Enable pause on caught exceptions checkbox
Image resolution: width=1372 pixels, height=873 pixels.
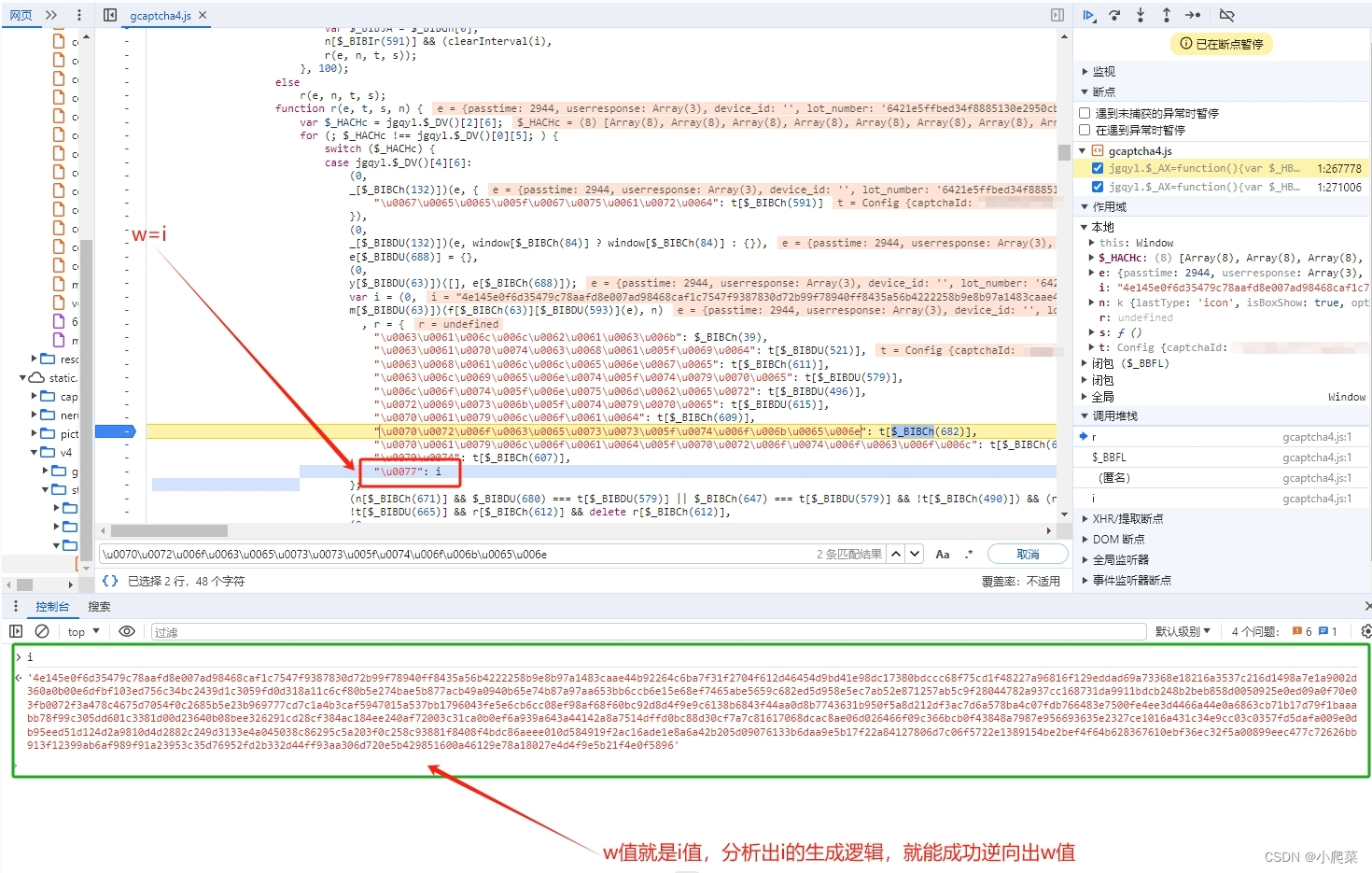click(1085, 131)
